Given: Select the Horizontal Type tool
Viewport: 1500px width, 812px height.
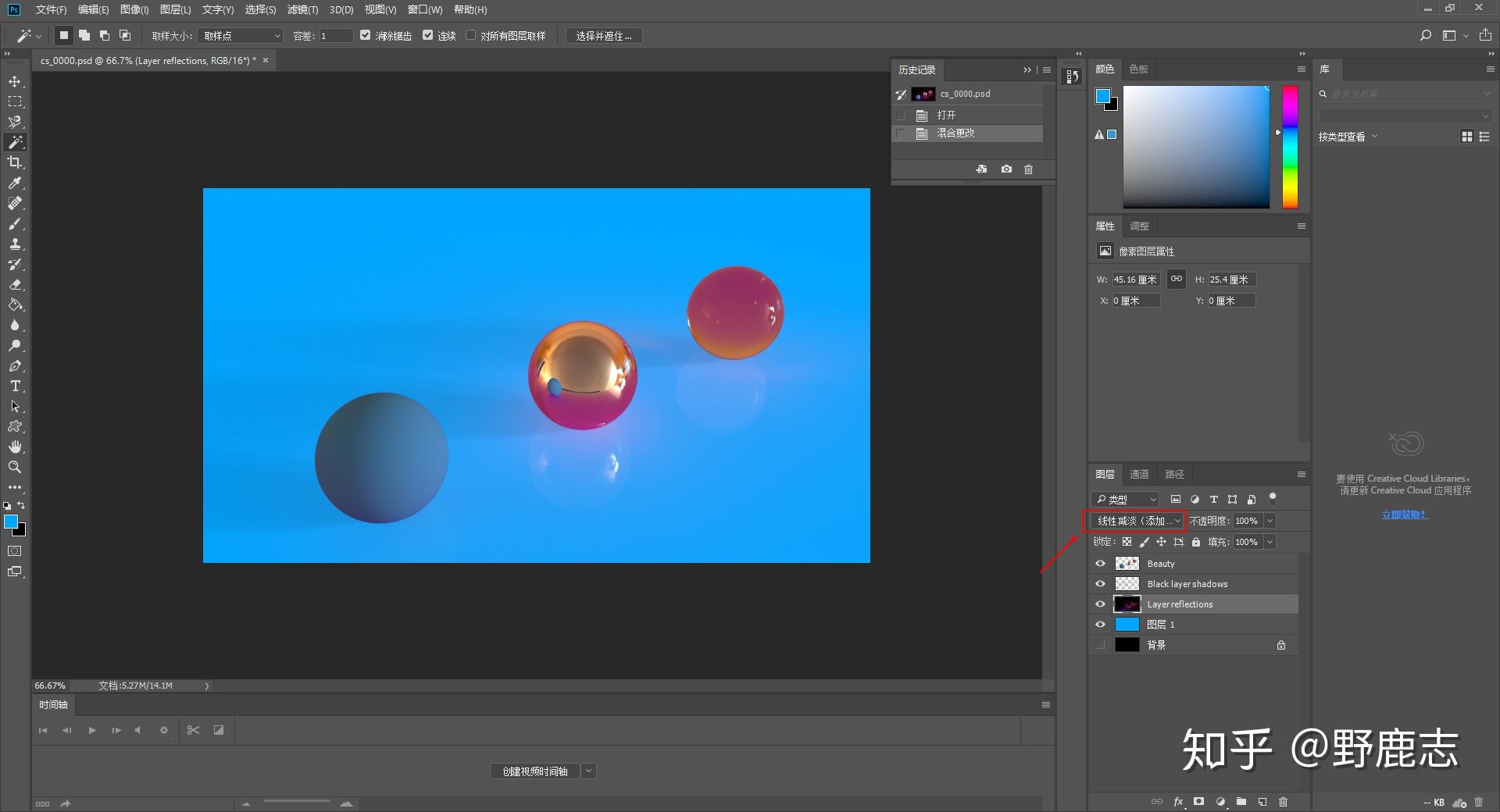Looking at the screenshot, I should [15, 386].
